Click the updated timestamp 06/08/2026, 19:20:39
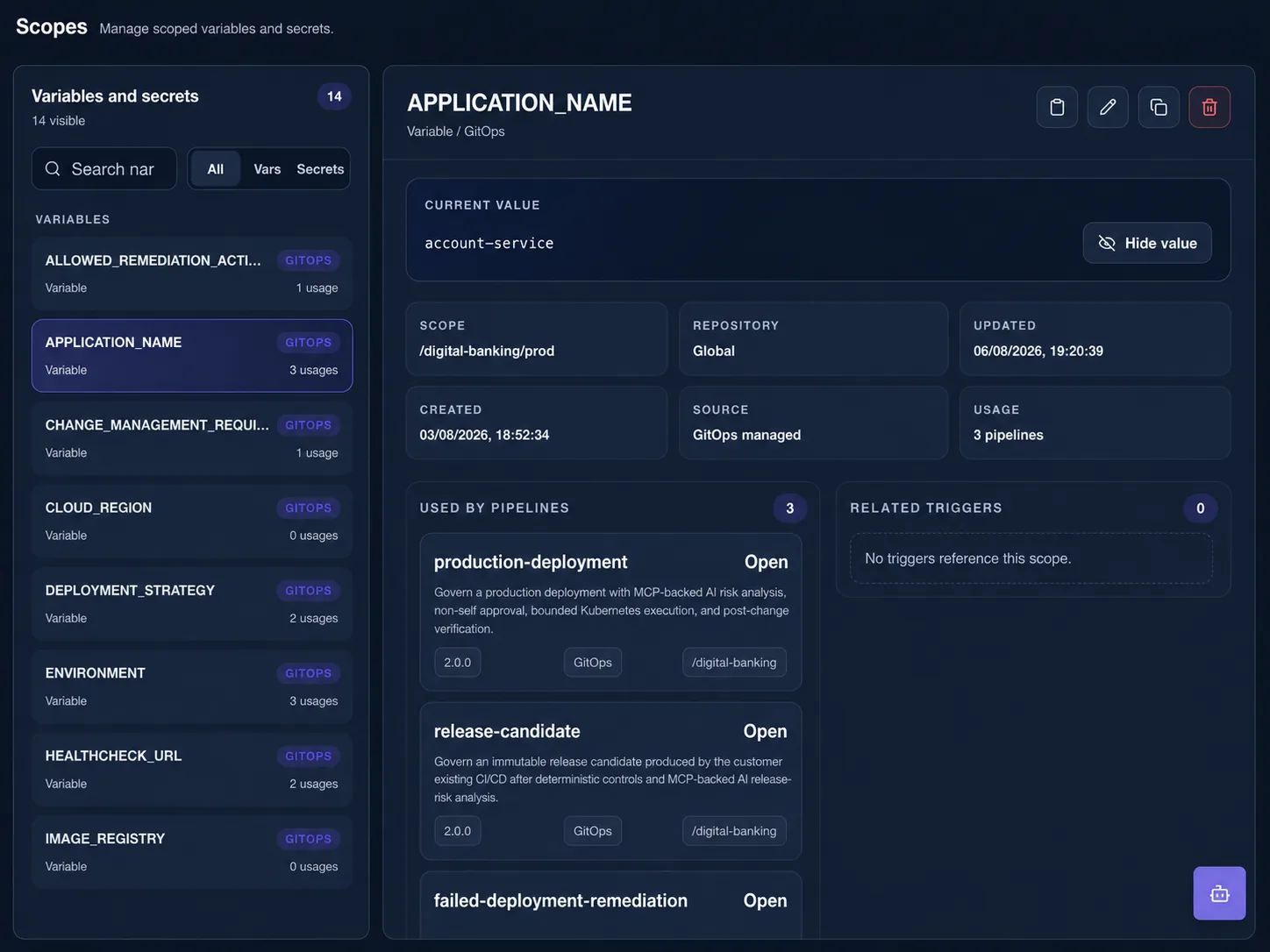The width and height of the screenshot is (1270, 952). click(1038, 351)
